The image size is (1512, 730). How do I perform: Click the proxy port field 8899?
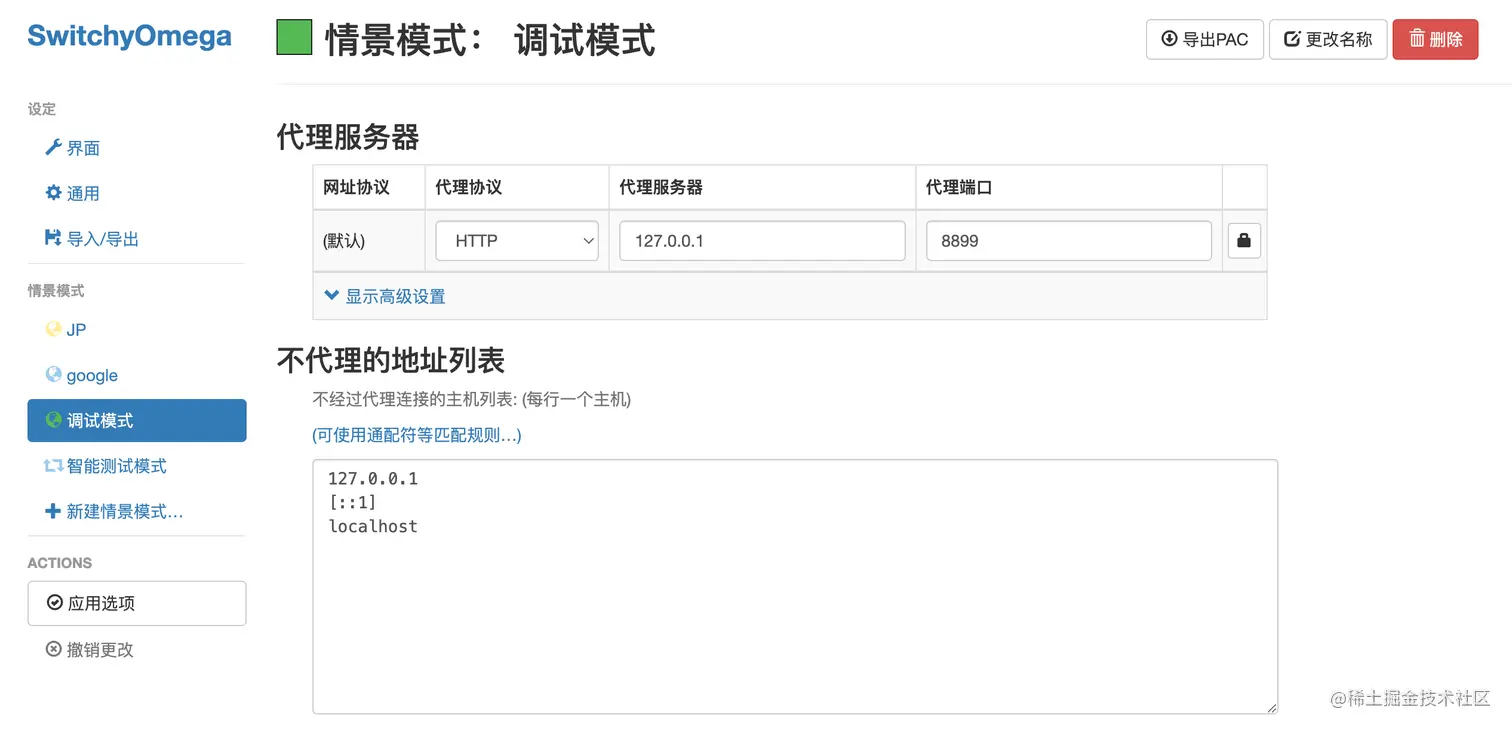(x=1069, y=241)
